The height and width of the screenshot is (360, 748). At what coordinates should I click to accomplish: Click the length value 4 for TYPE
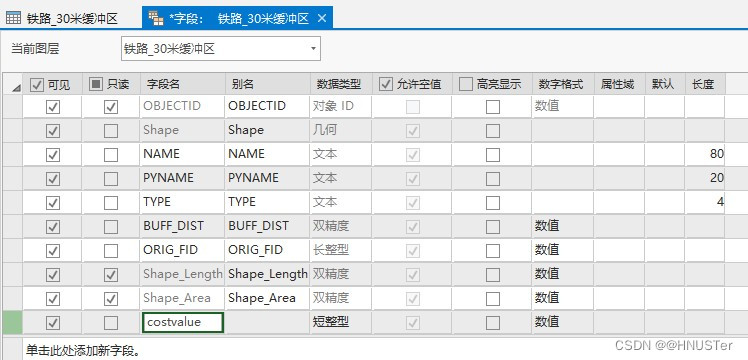tap(720, 202)
